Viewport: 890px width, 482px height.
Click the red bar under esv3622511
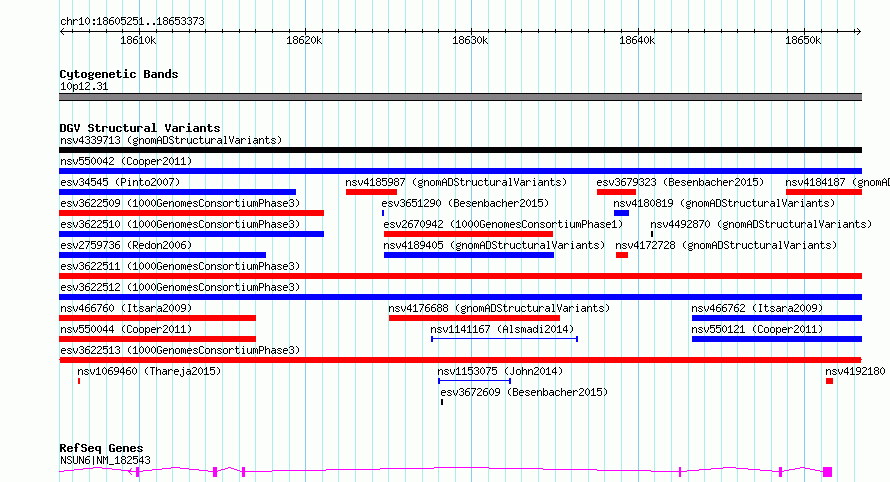pos(460,276)
